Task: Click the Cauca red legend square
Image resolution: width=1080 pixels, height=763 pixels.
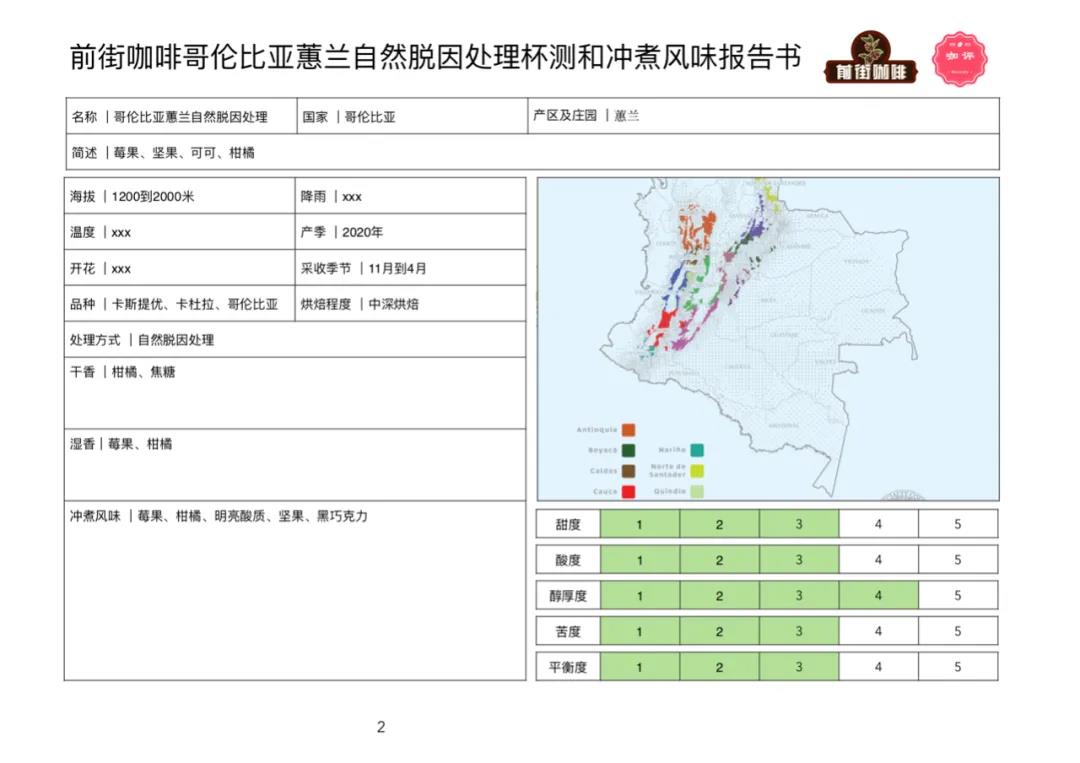Action: coord(629,491)
